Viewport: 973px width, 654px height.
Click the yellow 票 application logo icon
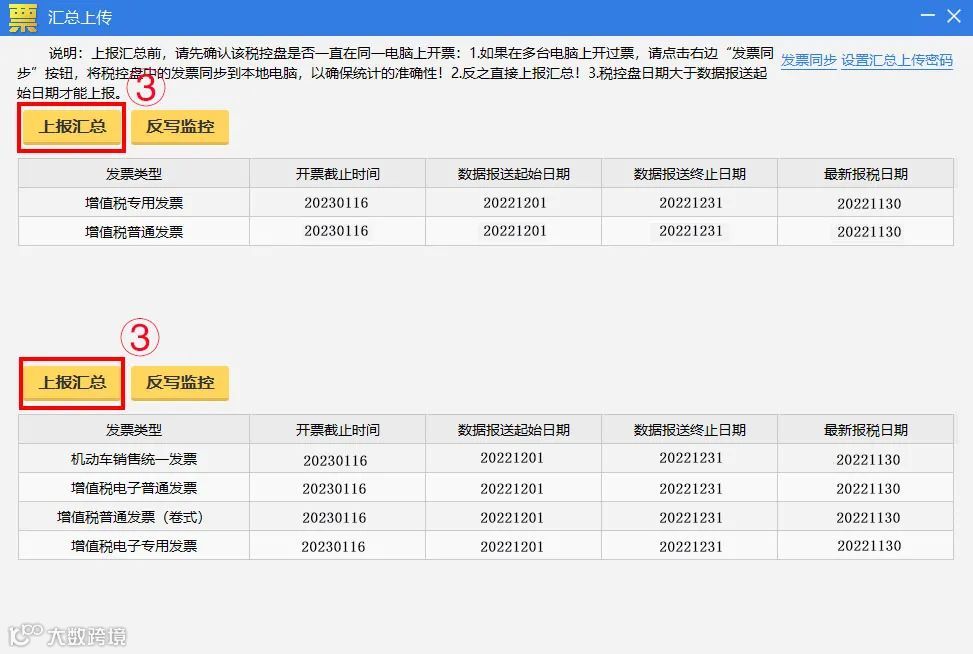pyautogui.click(x=23, y=17)
